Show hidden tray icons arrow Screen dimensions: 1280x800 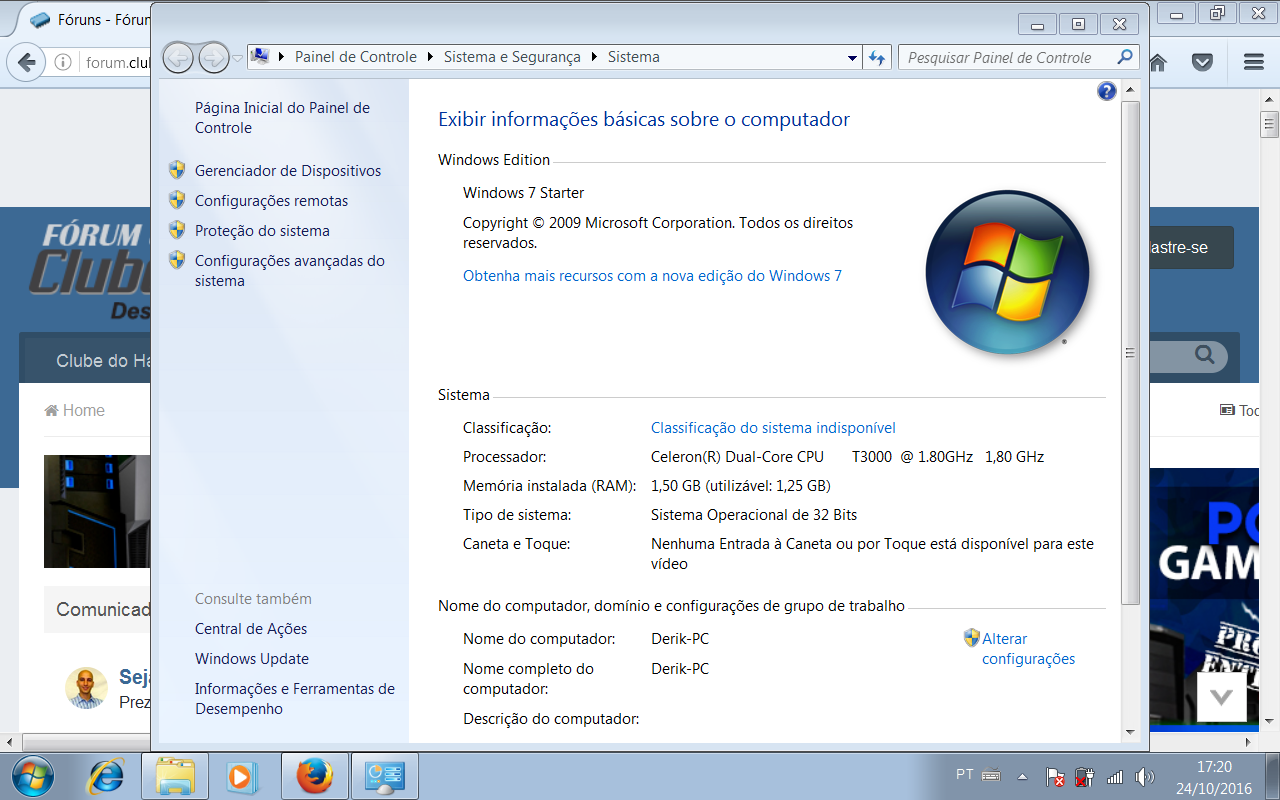click(x=1022, y=776)
